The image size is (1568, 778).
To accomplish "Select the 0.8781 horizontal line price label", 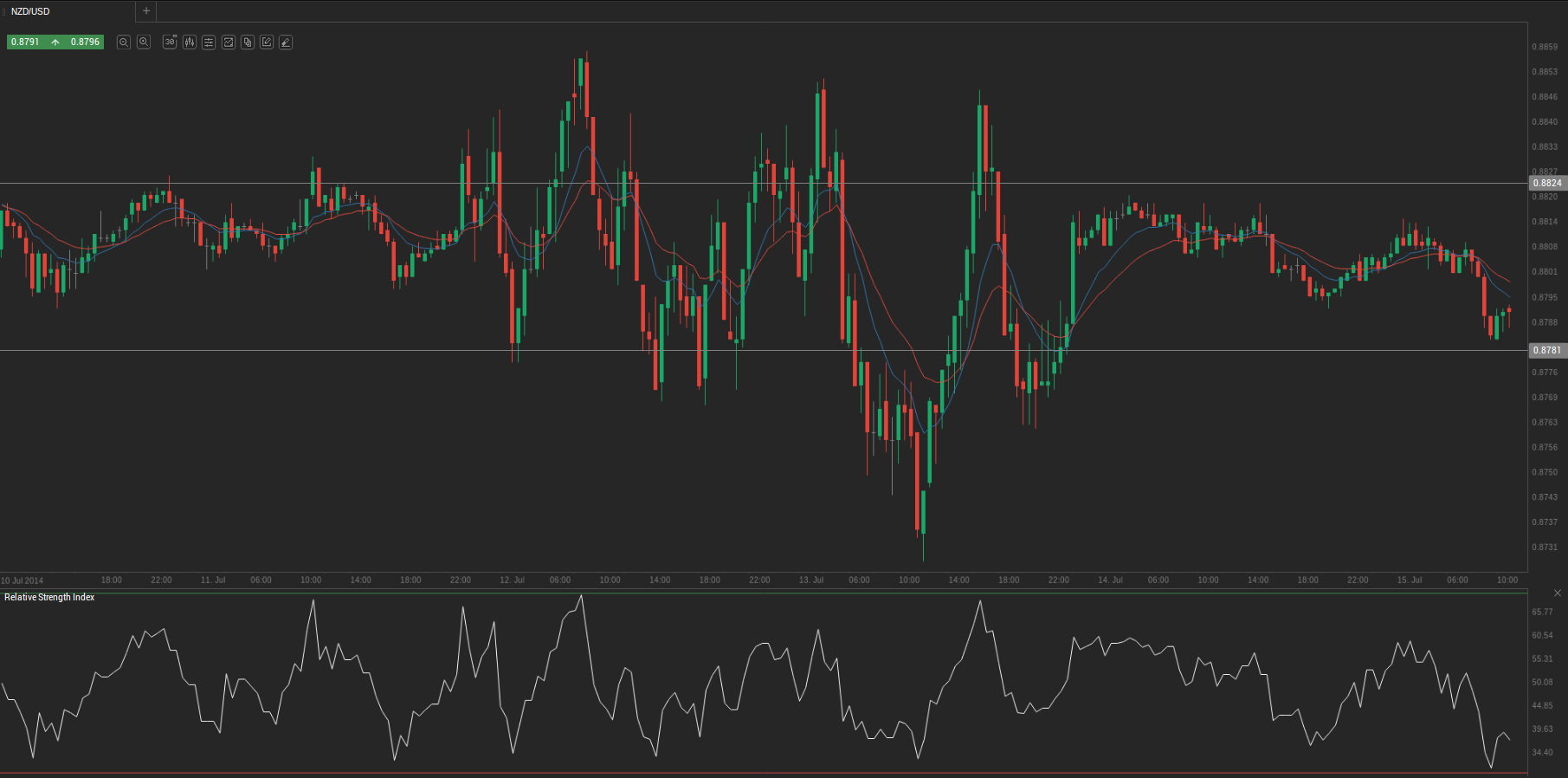I will pyautogui.click(x=1547, y=351).
